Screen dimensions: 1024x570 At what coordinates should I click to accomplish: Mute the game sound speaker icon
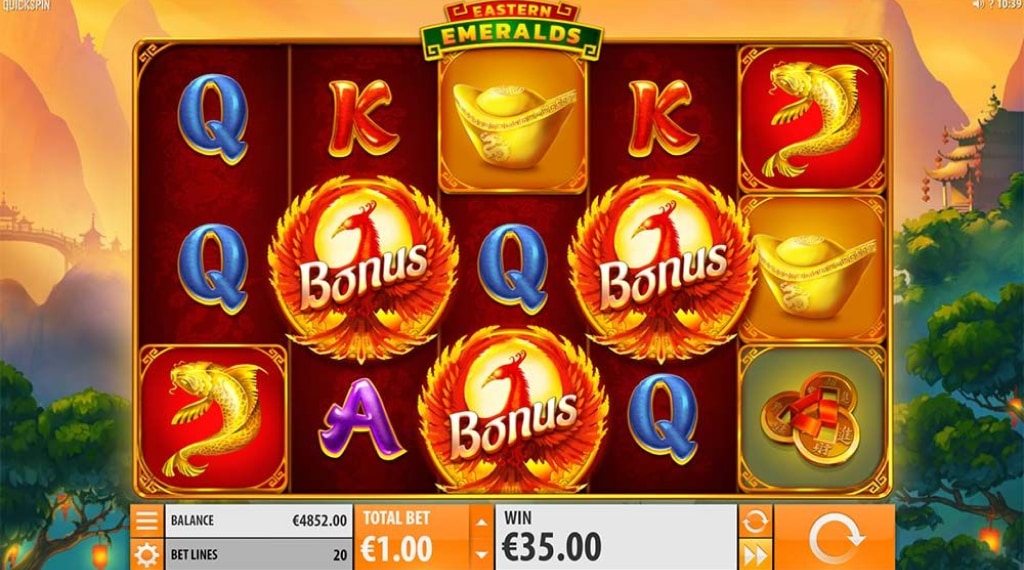(x=978, y=5)
